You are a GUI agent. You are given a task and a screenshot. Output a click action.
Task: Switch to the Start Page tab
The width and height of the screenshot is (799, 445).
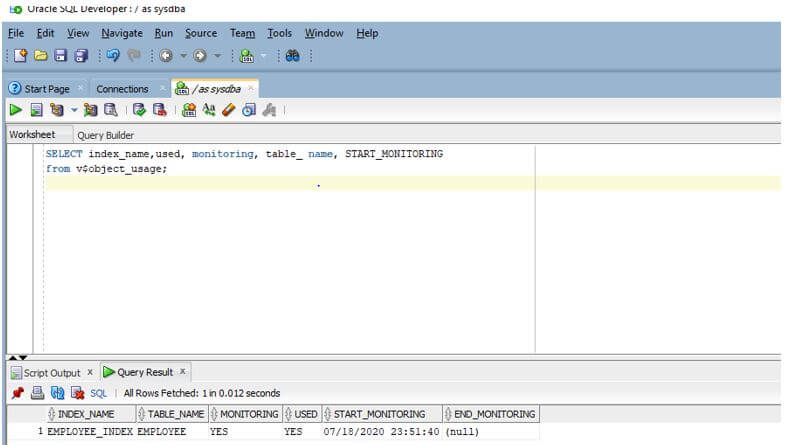click(x=46, y=89)
